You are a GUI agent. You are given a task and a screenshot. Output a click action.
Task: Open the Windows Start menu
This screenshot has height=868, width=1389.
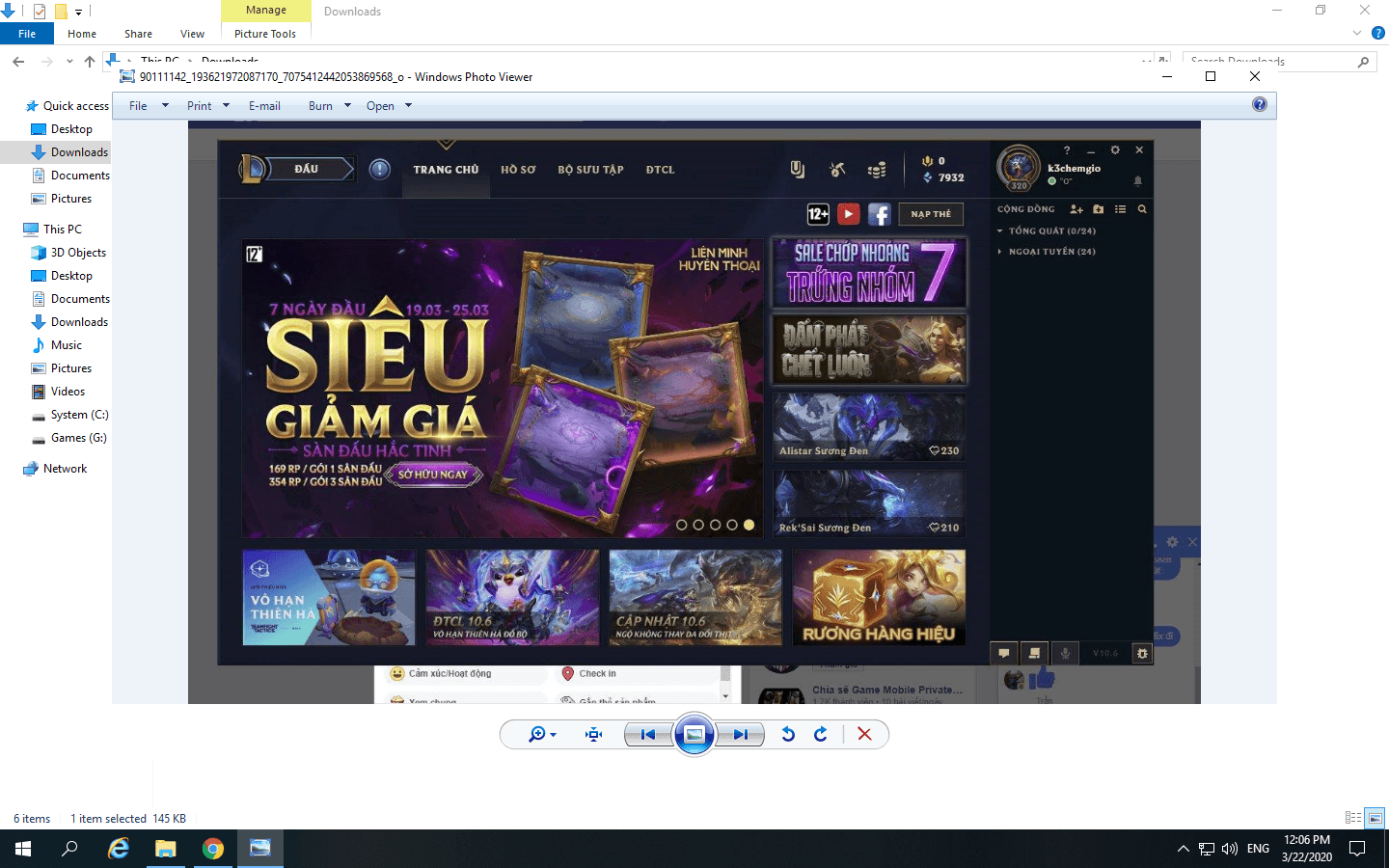[x=23, y=849]
